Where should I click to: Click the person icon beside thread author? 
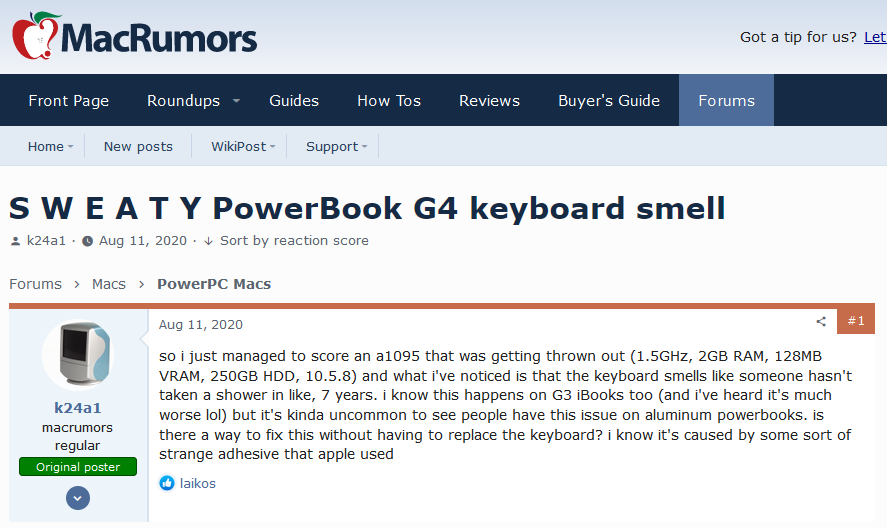[16, 241]
